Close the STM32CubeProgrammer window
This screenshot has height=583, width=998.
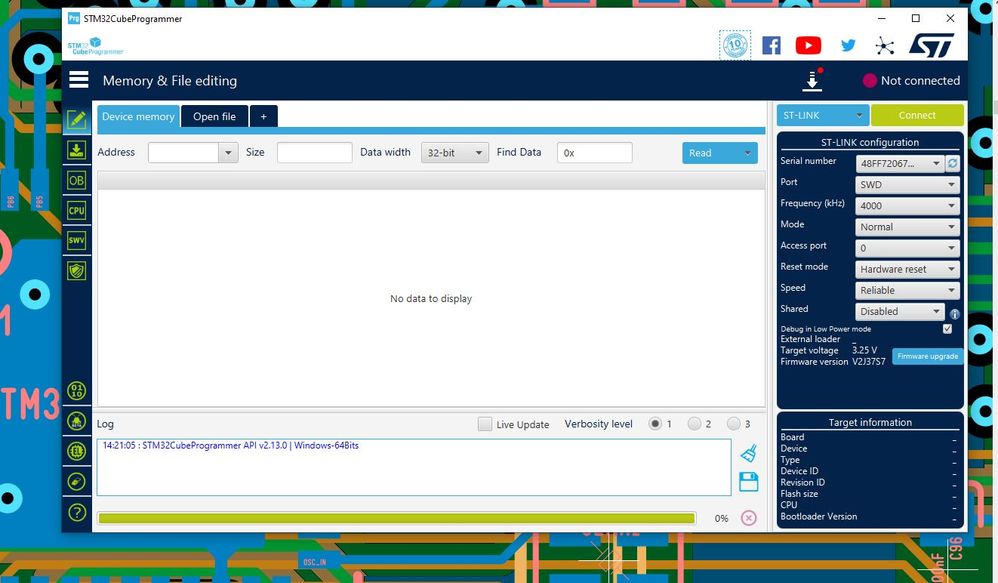(x=950, y=18)
